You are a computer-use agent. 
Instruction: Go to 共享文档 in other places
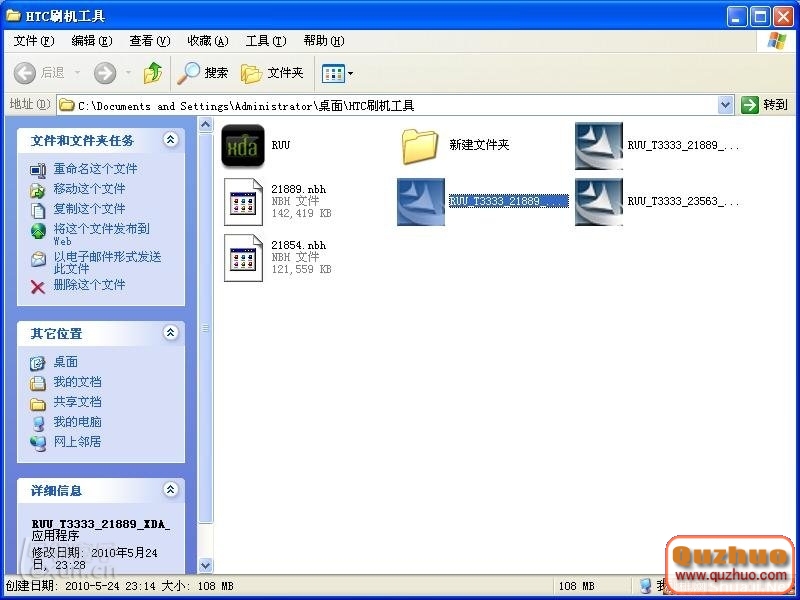click(78, 402)
